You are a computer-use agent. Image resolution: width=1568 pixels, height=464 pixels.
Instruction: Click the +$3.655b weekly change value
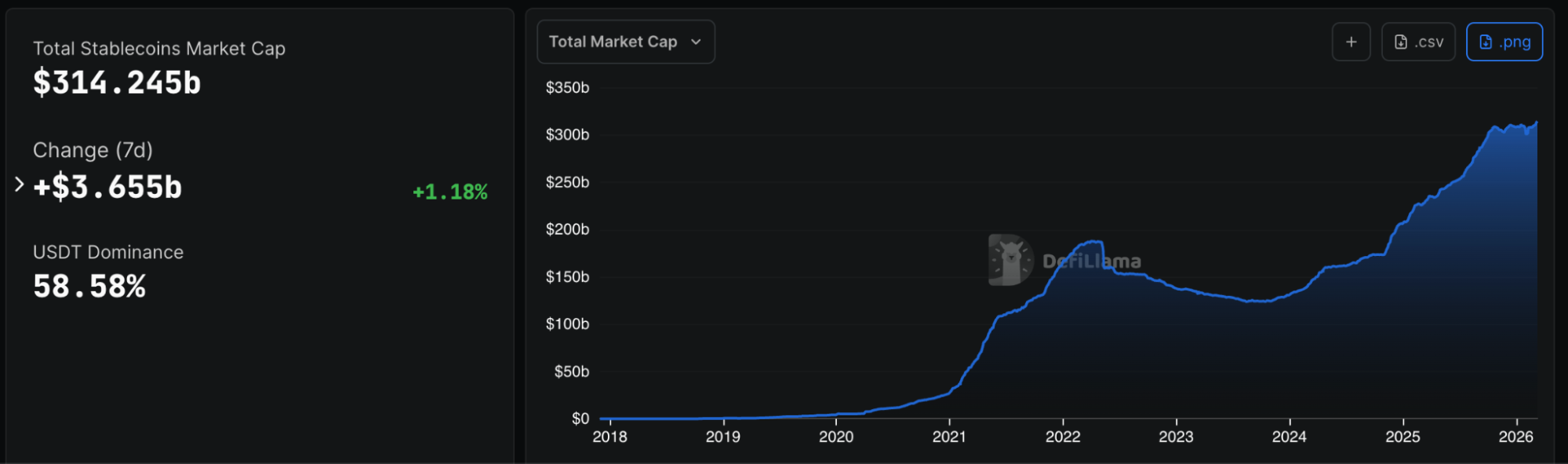(x=107, y=188)
